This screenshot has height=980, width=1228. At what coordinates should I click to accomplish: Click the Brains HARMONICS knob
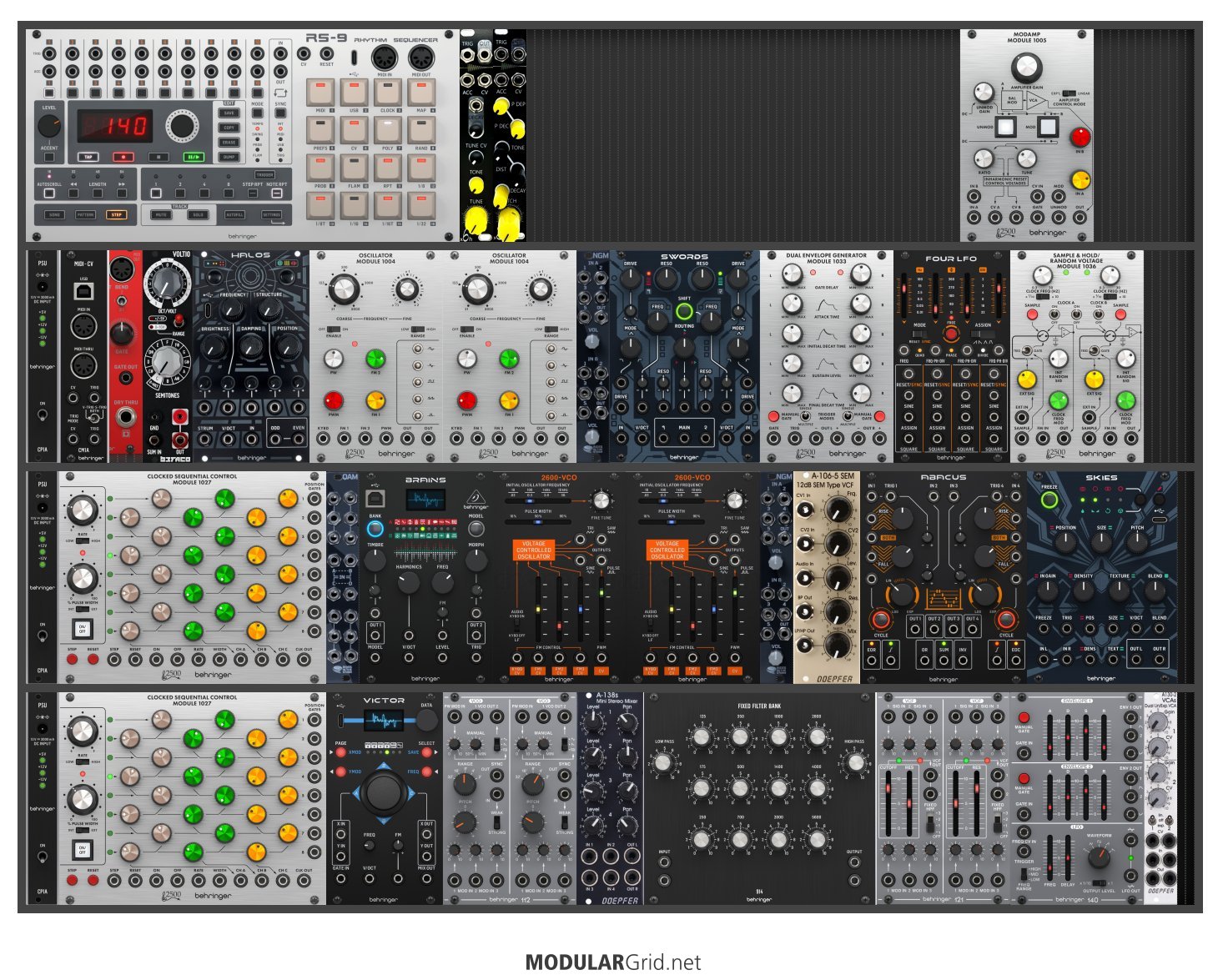pyautogui.click(x=409, y=583)
